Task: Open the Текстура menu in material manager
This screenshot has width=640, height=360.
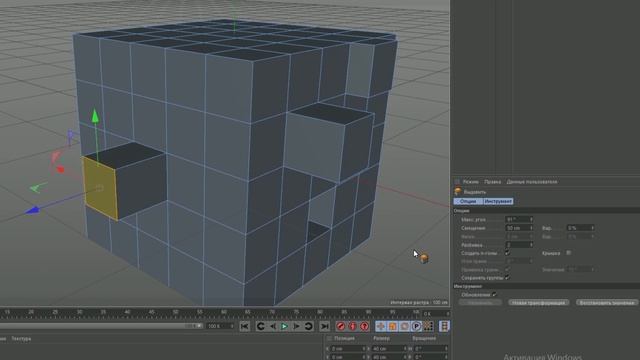Action: [x=21, y=338]
